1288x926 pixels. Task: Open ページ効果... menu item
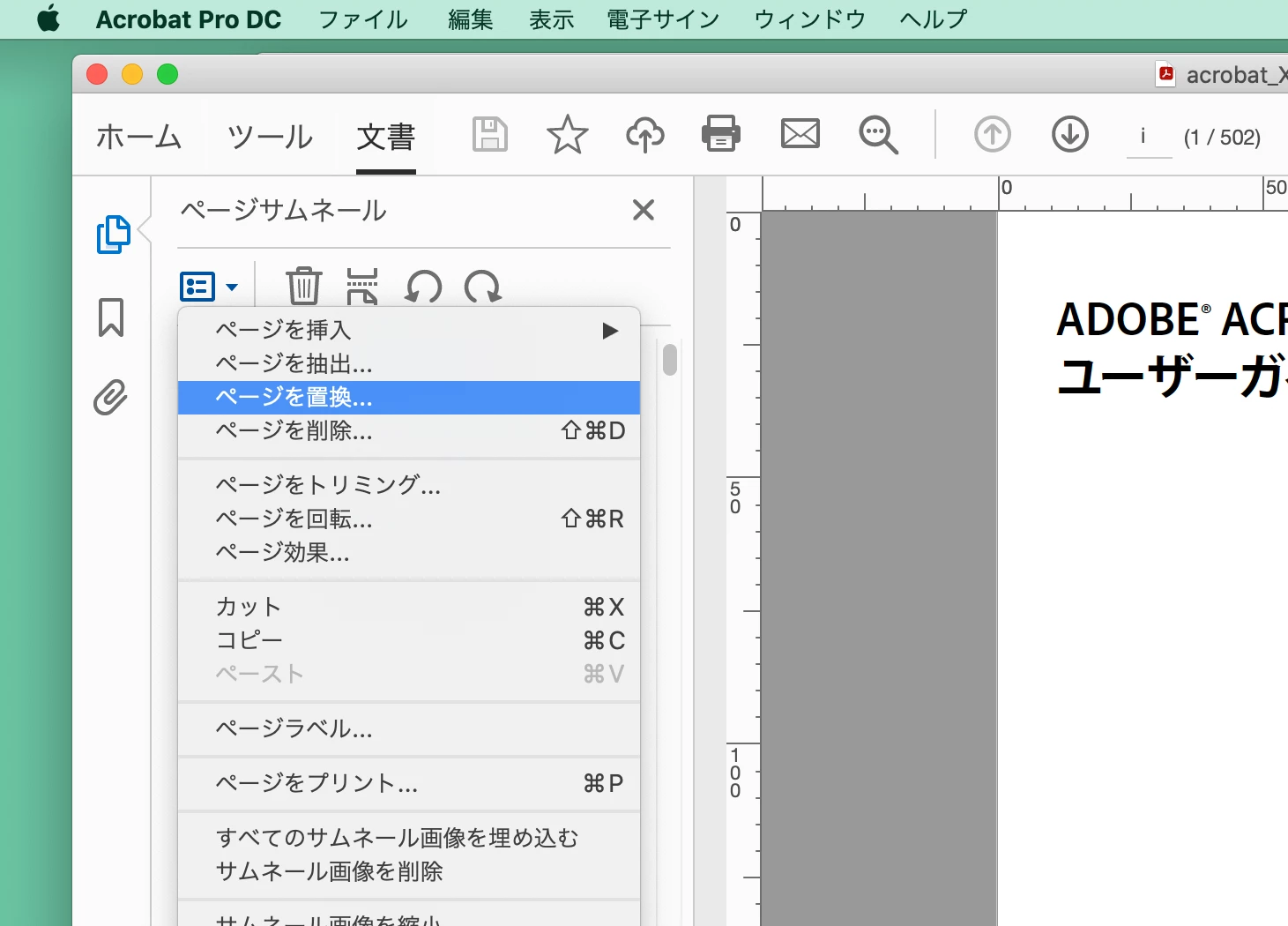(409, 552)
